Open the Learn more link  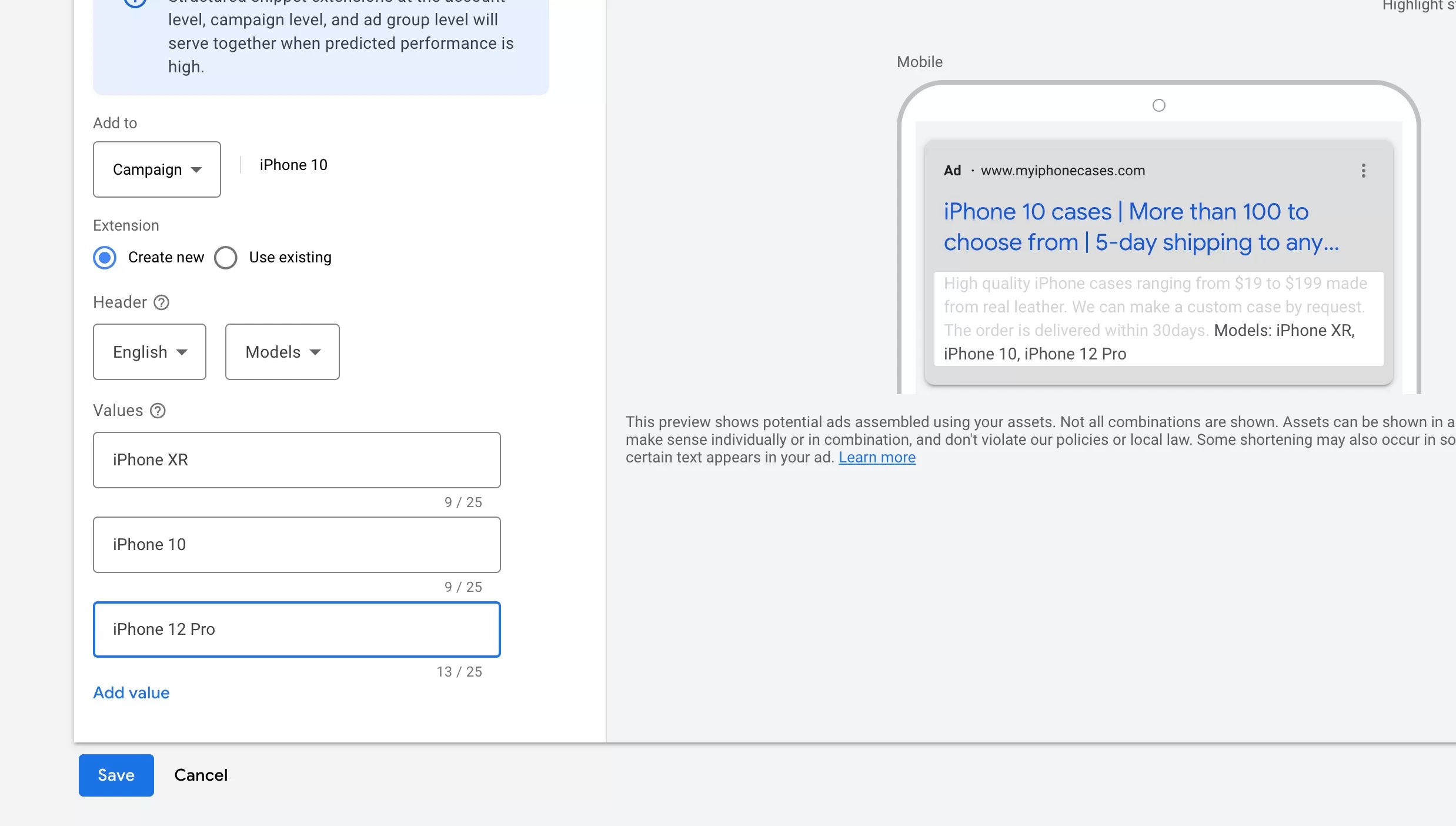tap(877, 457)
